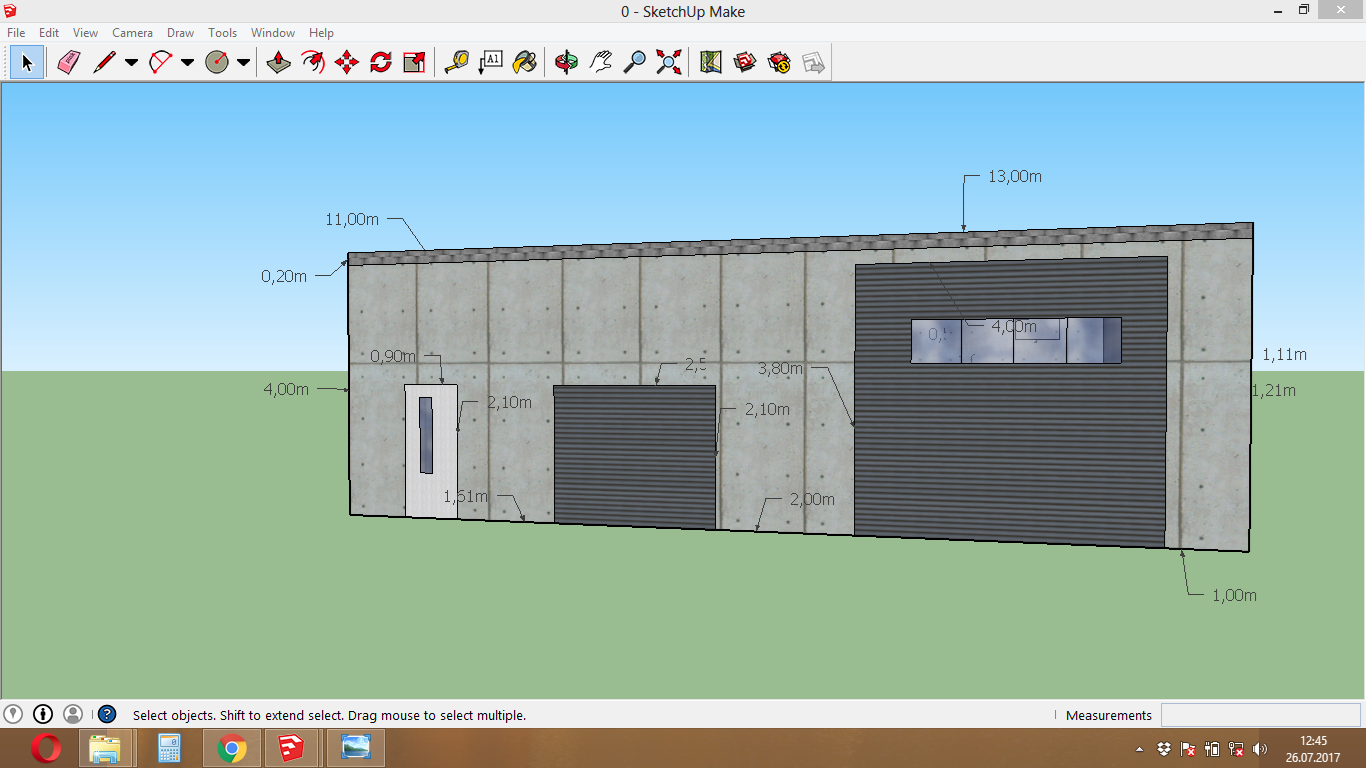1366x768 pixels.
Task: Click the geolocation status bar icon
Action: [x=13, y=714]
